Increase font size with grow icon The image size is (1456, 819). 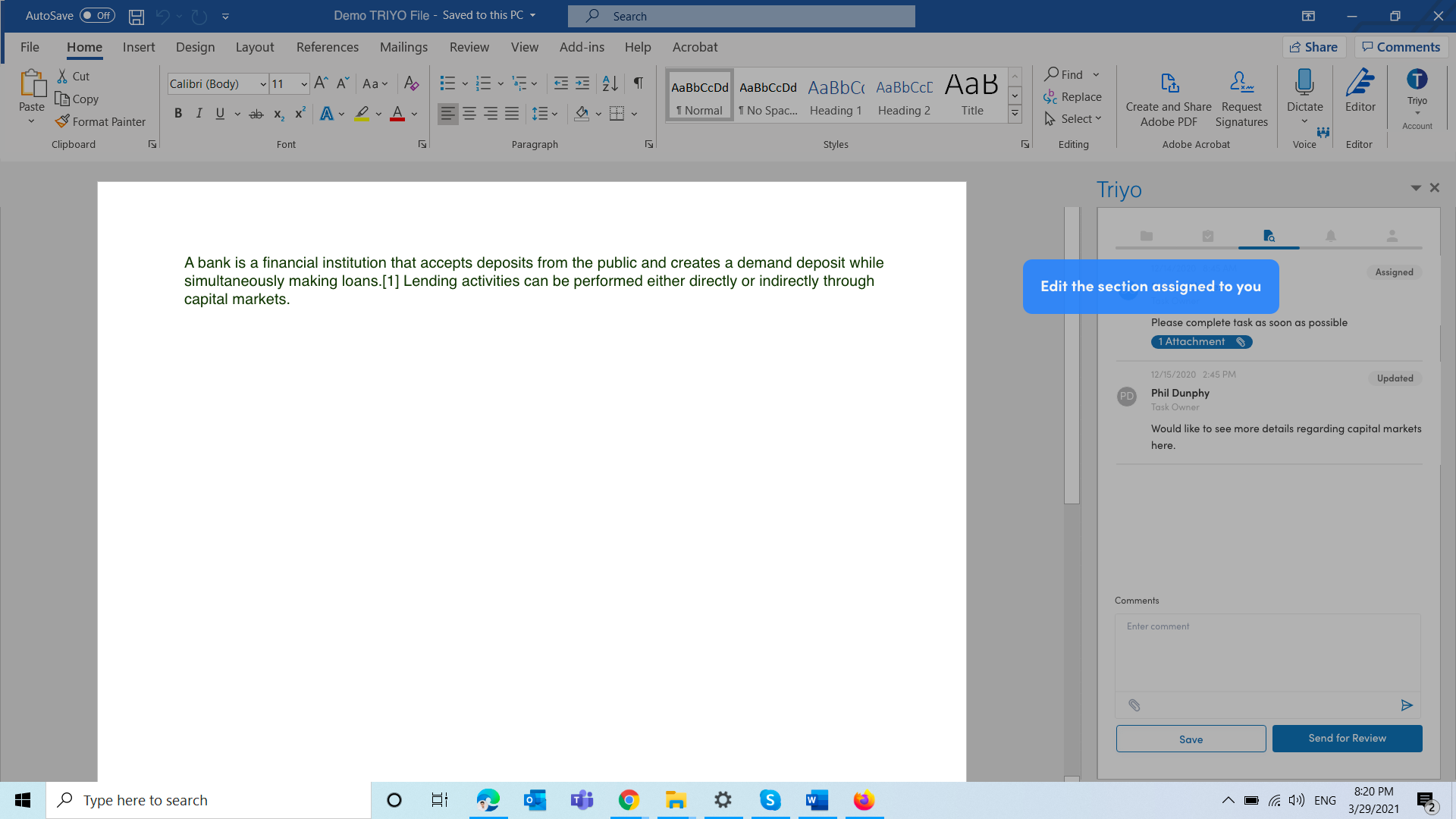(x=322, y=83)
